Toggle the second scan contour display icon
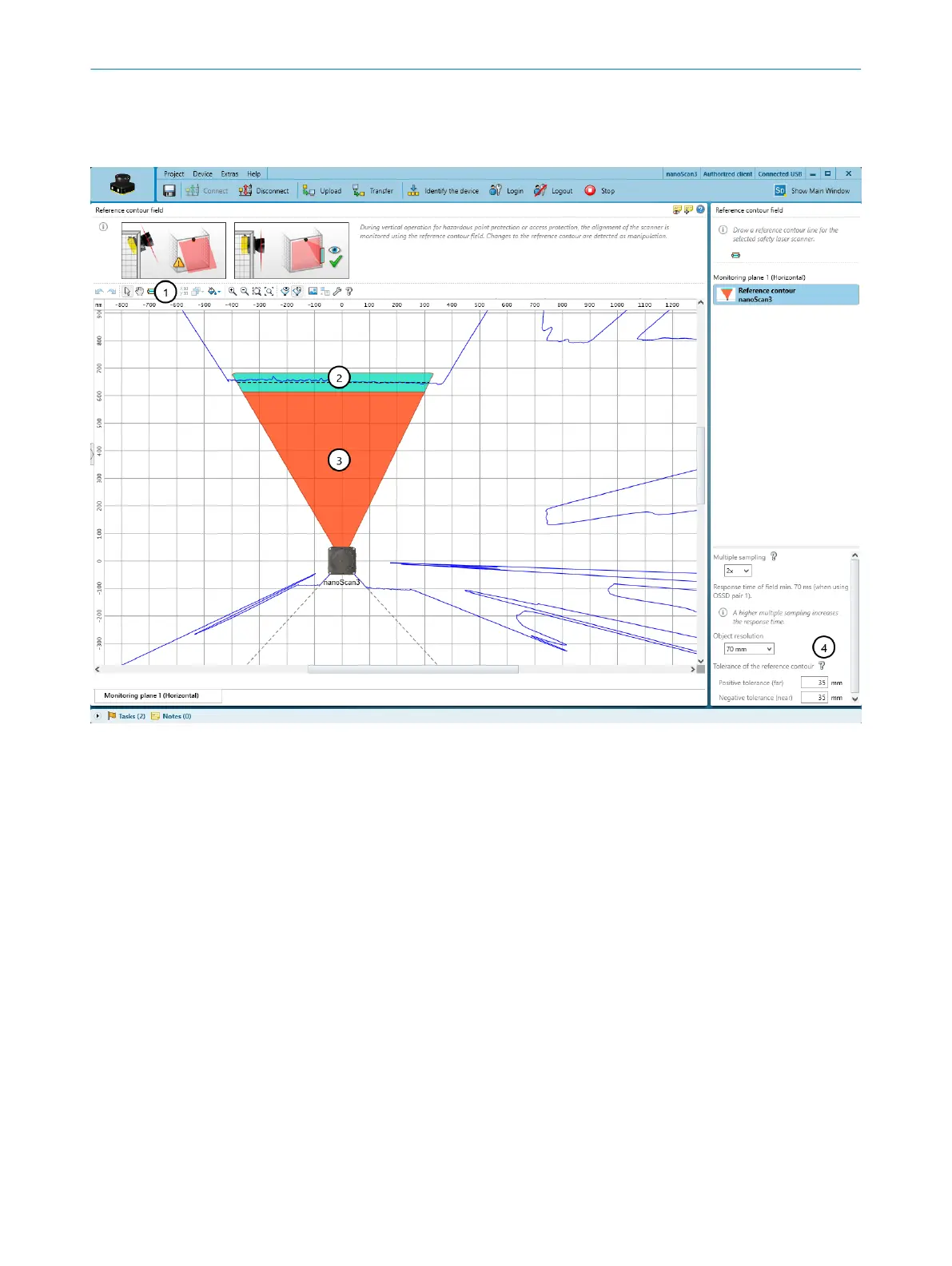The image size is (952, 1266). coord(297,292)
